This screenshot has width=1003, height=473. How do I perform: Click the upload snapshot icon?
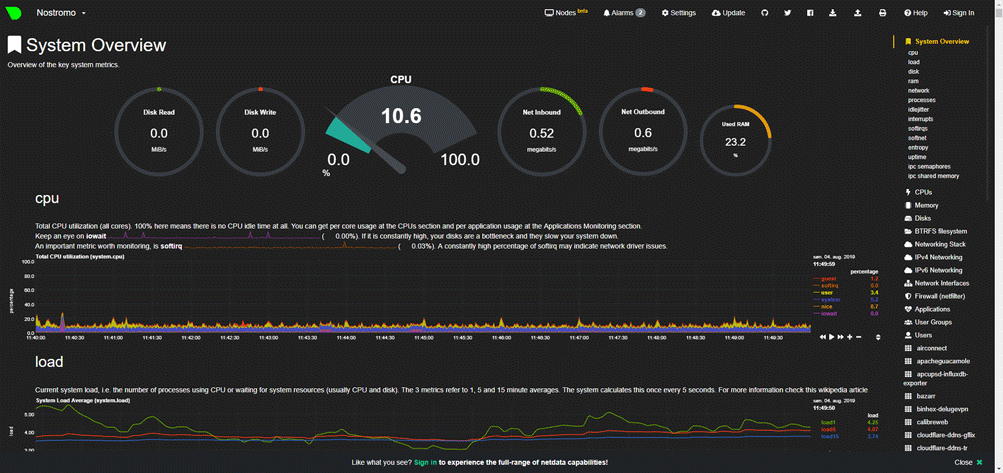pos(857,13)
